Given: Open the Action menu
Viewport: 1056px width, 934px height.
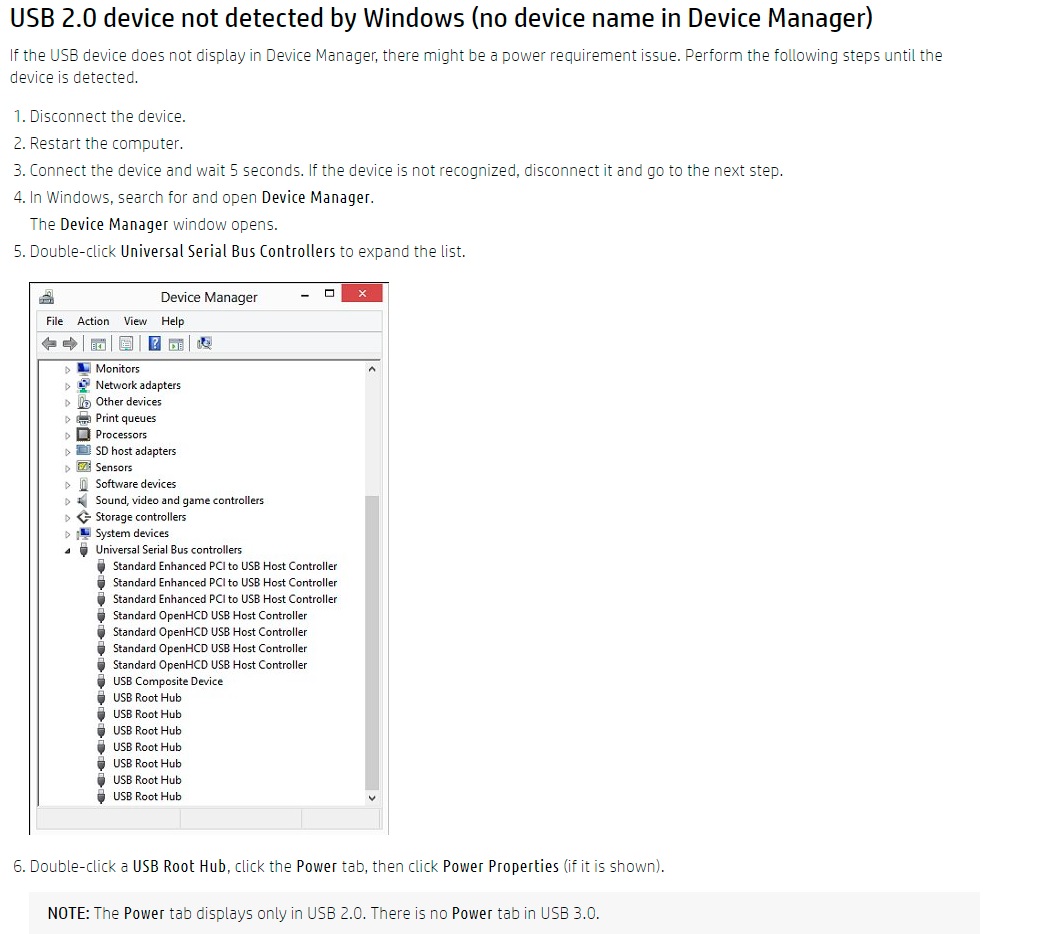Looking at the screenshot, I should (x=93, y=321).
